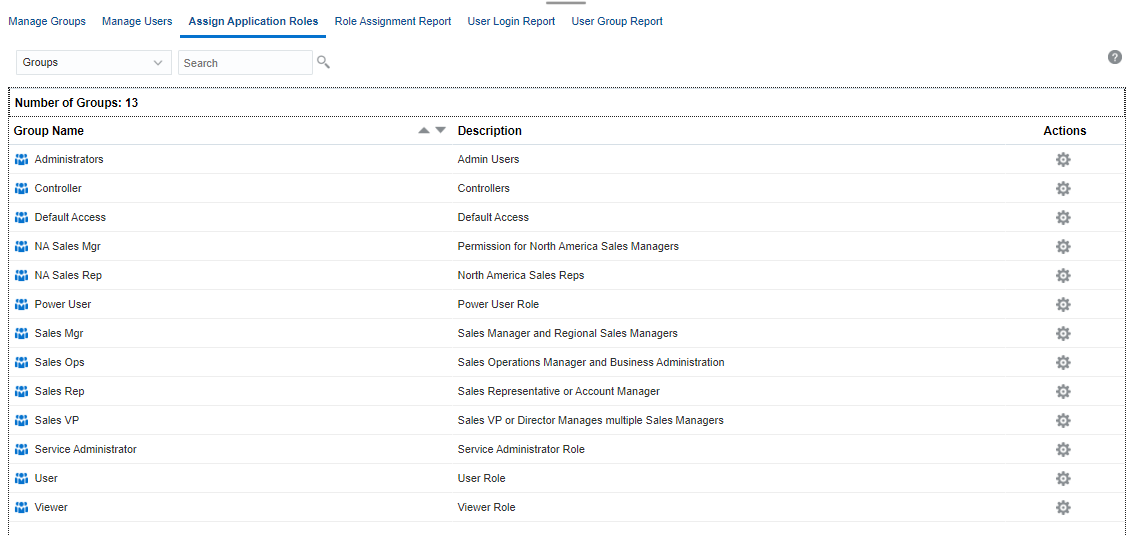Viewport: 1132px width, 535px height.
Task: Click the Default Access group icon
Action: (21, 217)
